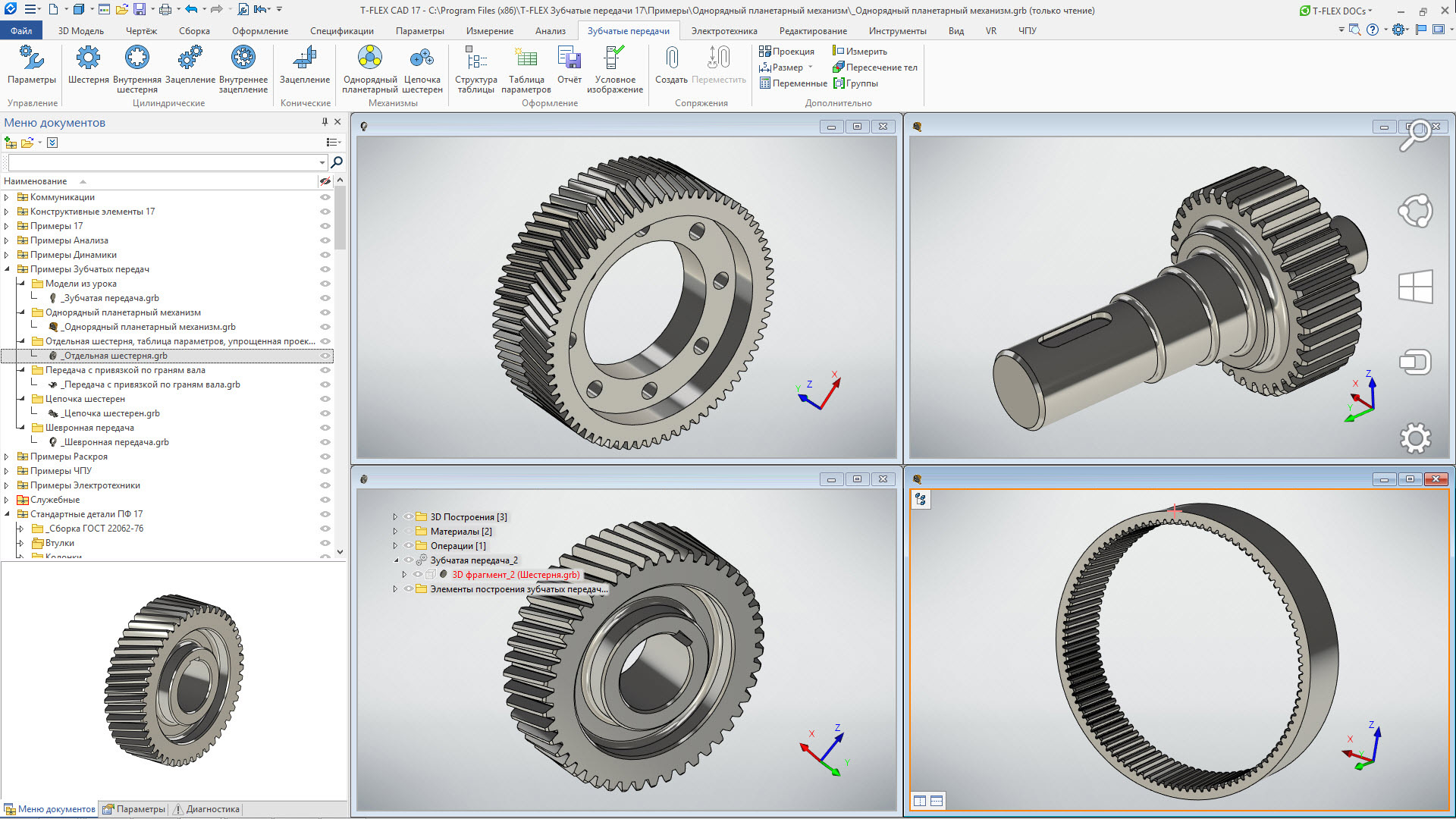
Task: Select the conical Зацепление tool
Action: click(305, 65)
